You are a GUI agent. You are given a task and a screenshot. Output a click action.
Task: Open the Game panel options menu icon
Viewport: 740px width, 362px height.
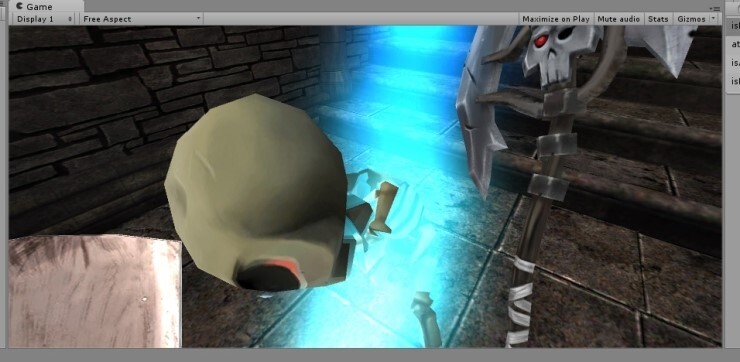[715, 8]
